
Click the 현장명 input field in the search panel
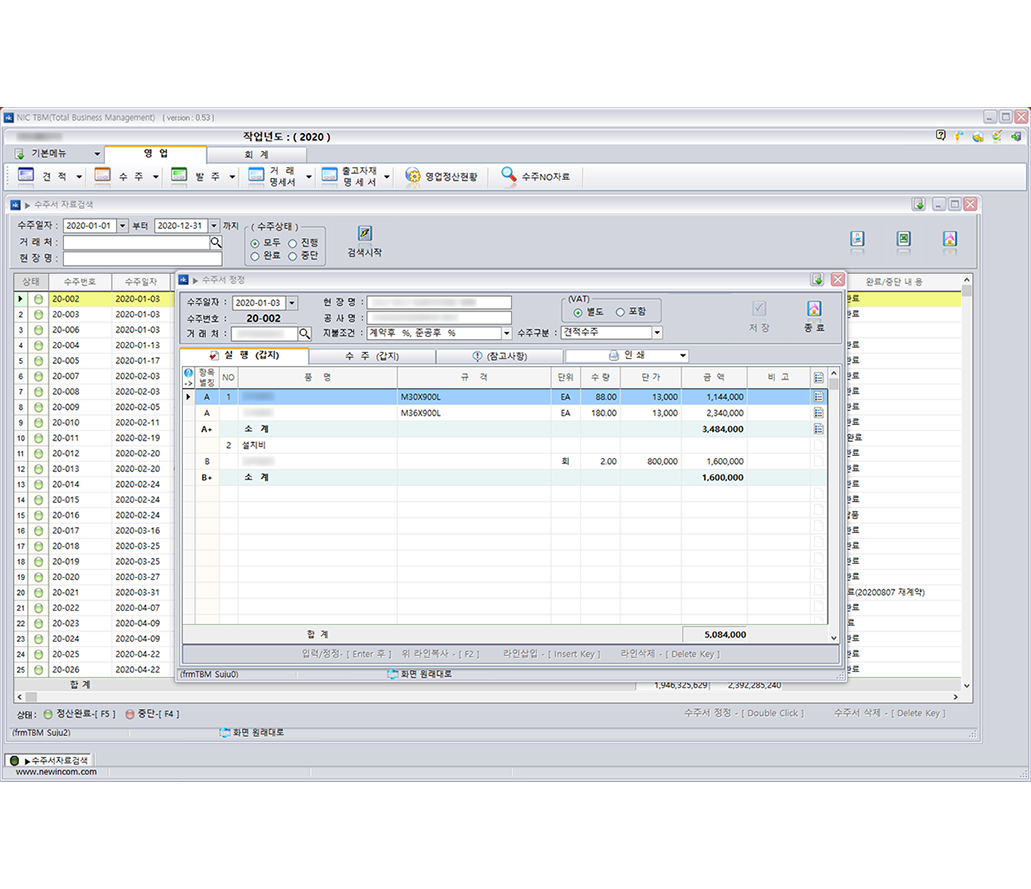[143, 259]
